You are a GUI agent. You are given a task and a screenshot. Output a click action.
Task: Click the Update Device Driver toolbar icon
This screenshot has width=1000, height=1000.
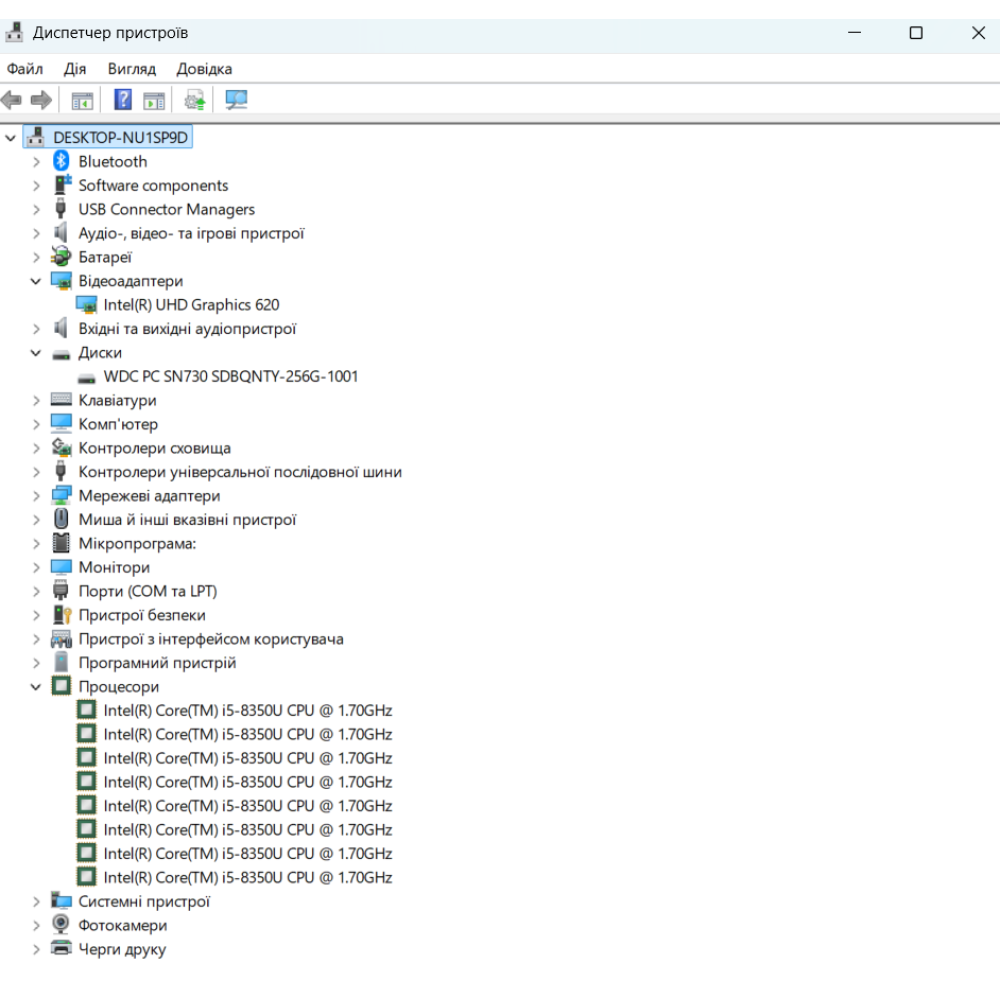pyautogui.click(x=194, y=100)
